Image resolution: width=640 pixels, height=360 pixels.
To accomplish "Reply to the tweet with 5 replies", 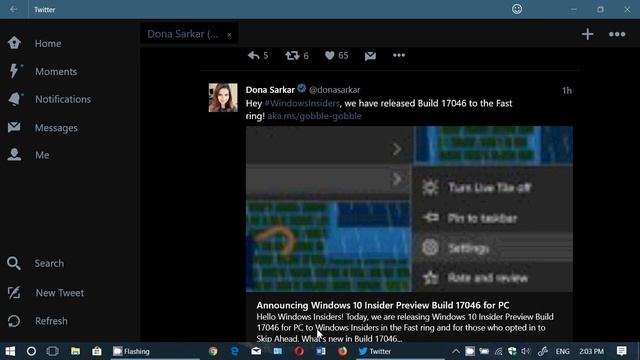I will [x=258, y=56].
